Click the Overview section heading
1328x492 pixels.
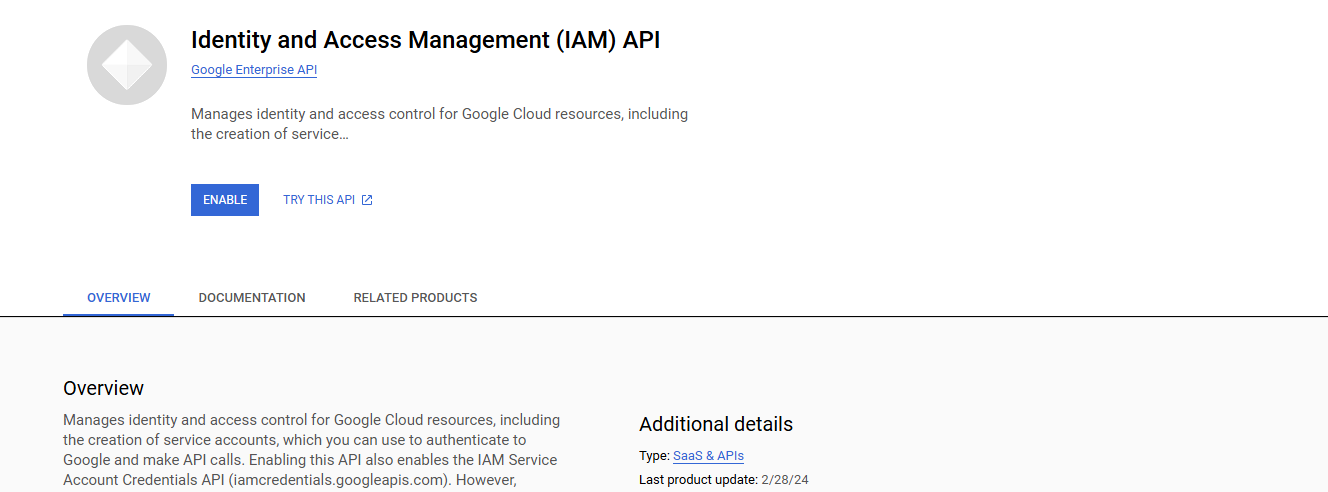click(103, 388)
